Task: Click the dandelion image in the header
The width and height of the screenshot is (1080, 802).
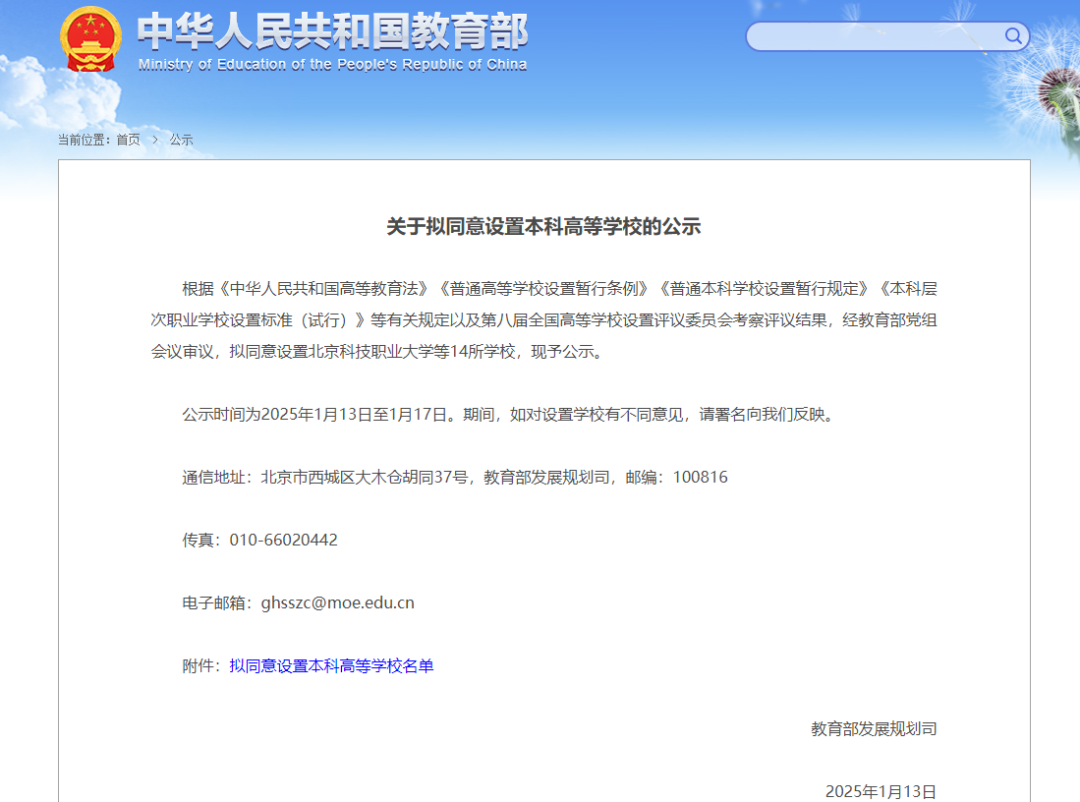Action: (x=1050, y=90)
